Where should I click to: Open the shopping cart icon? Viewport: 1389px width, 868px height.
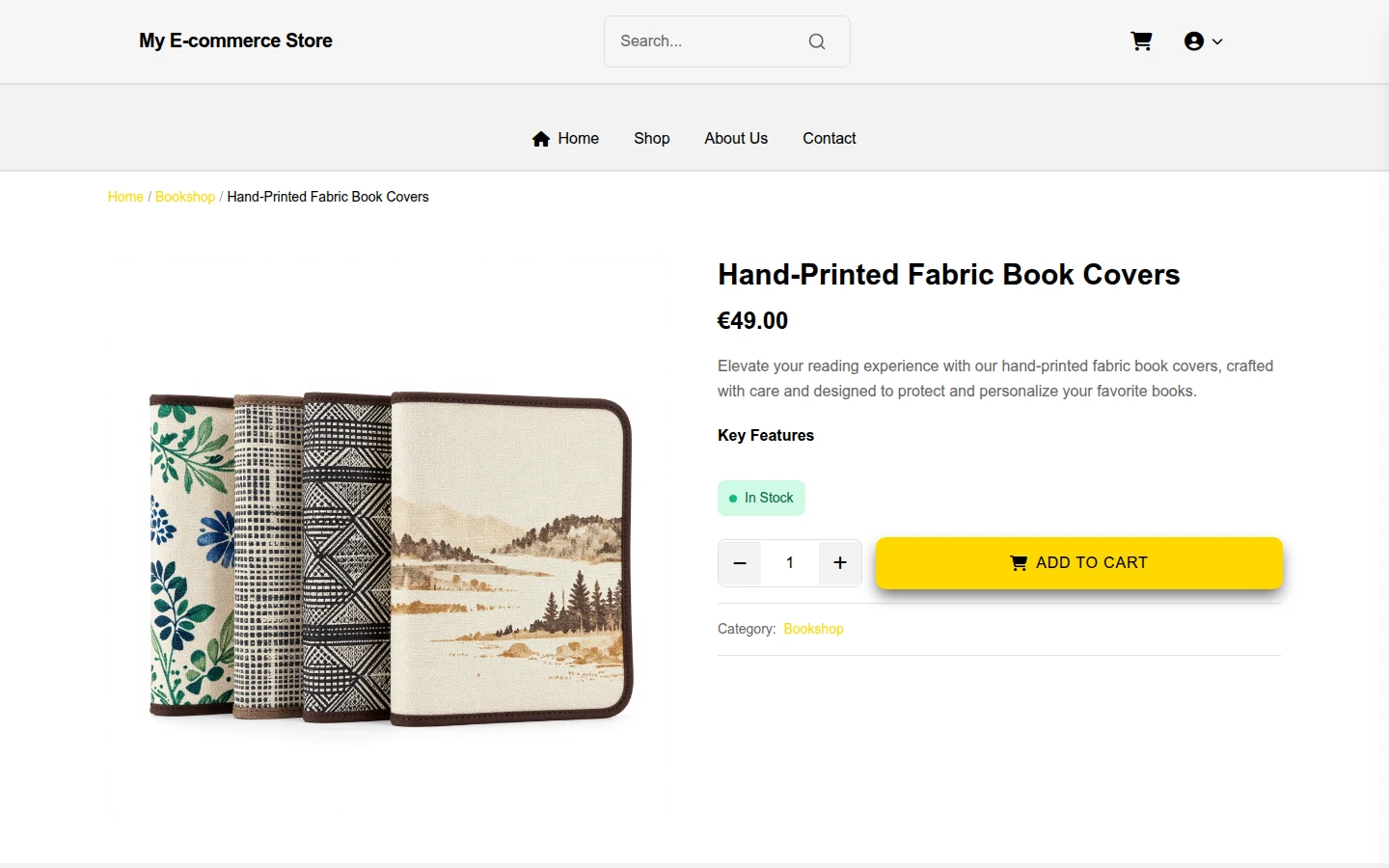1141,41
